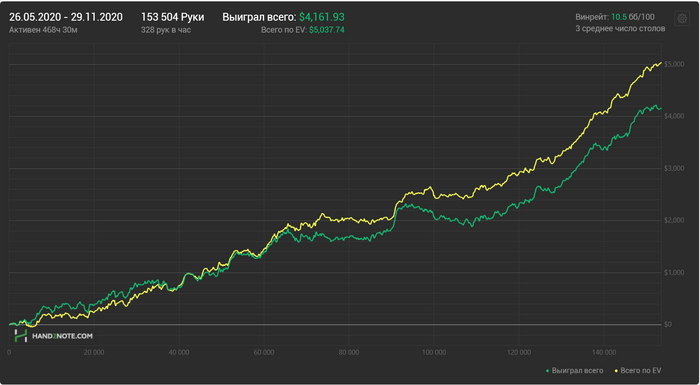Click the $5,000 y-axis label
This screenshot has height=385, width=700.
coord(674,64)
